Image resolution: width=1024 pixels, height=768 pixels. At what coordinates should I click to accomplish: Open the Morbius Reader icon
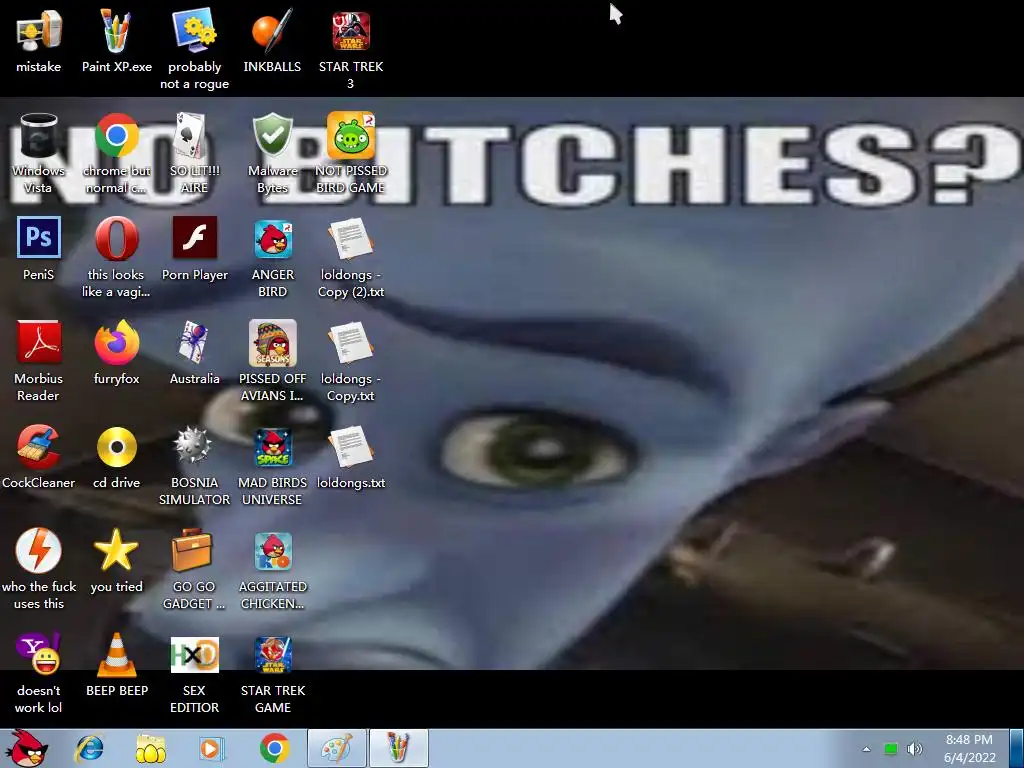pos(39,342)
